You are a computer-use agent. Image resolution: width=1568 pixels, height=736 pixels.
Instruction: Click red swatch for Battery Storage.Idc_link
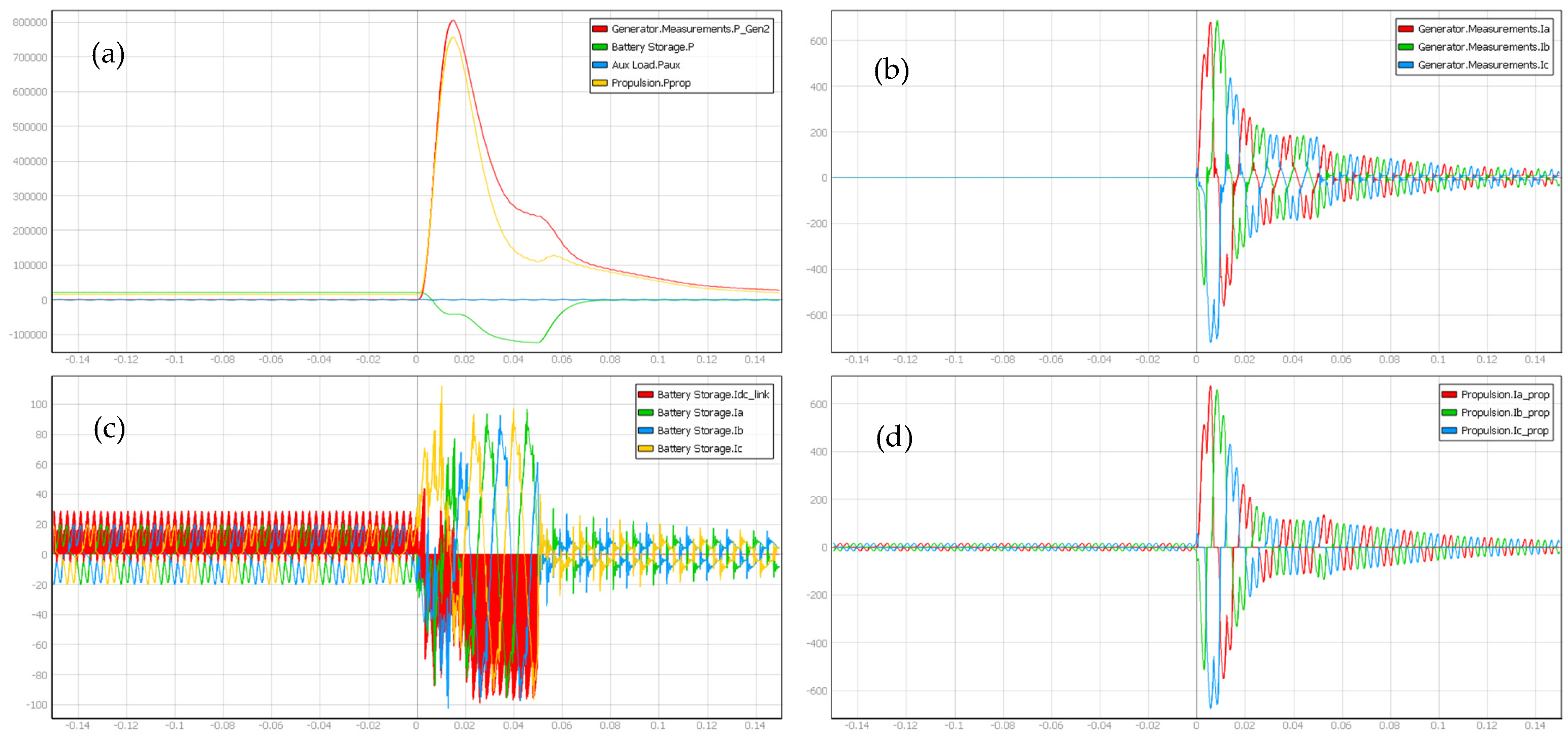coord(645,395)
